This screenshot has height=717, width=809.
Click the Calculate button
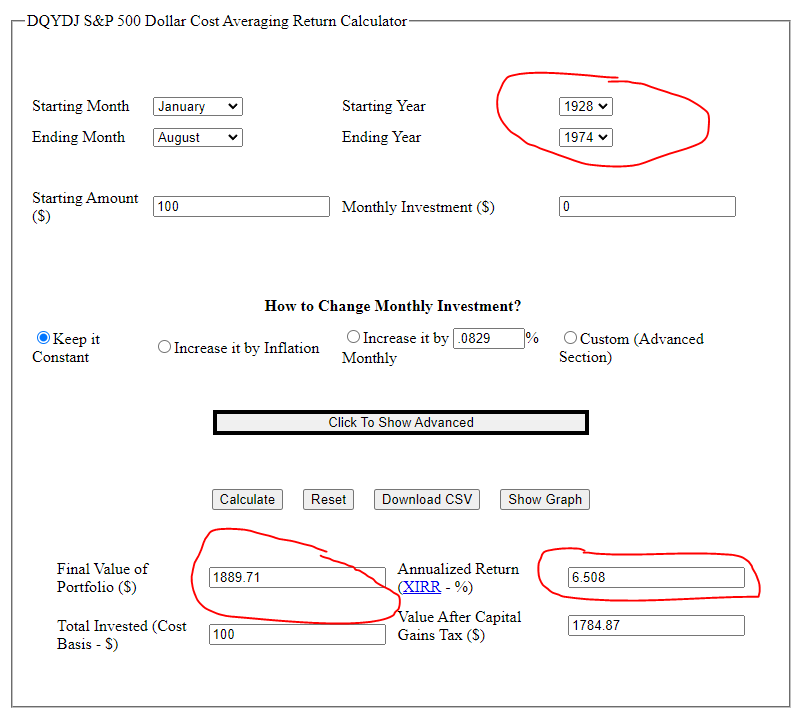pos(247,499)
